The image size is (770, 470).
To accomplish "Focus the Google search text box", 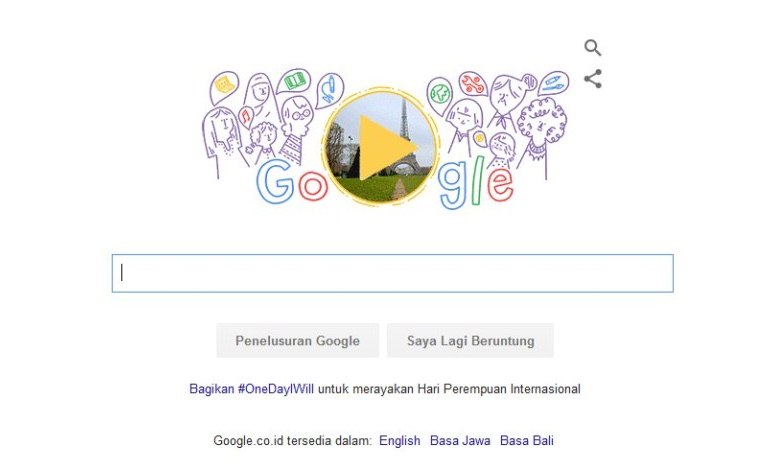I will pos(392,273).
